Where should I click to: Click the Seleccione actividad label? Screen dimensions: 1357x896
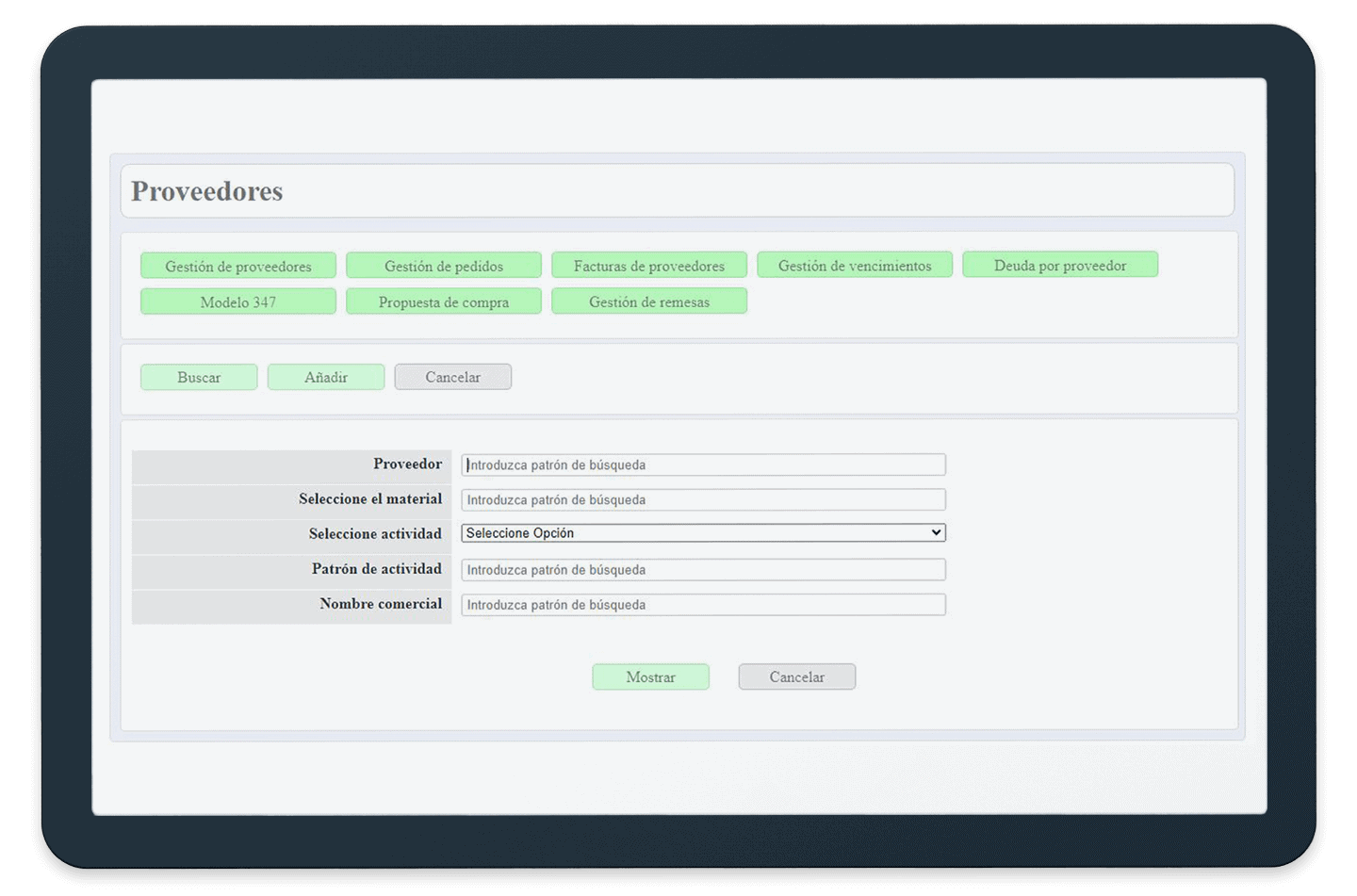pos(375,534)
